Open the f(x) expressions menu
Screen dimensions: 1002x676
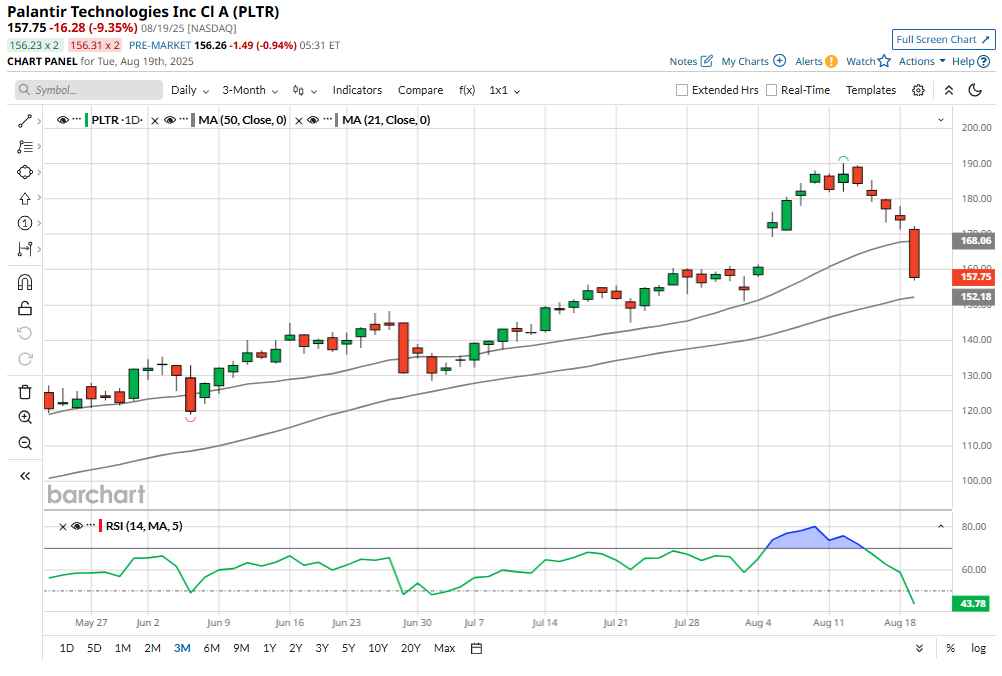point(467,90)
